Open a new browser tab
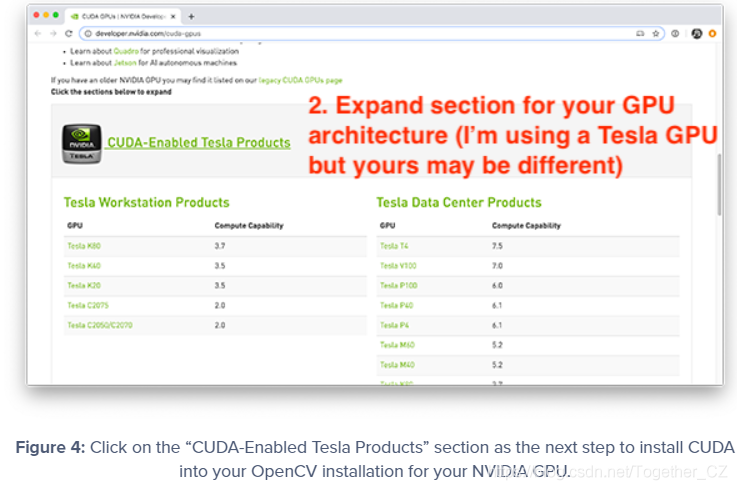 (x=191, y=16)
